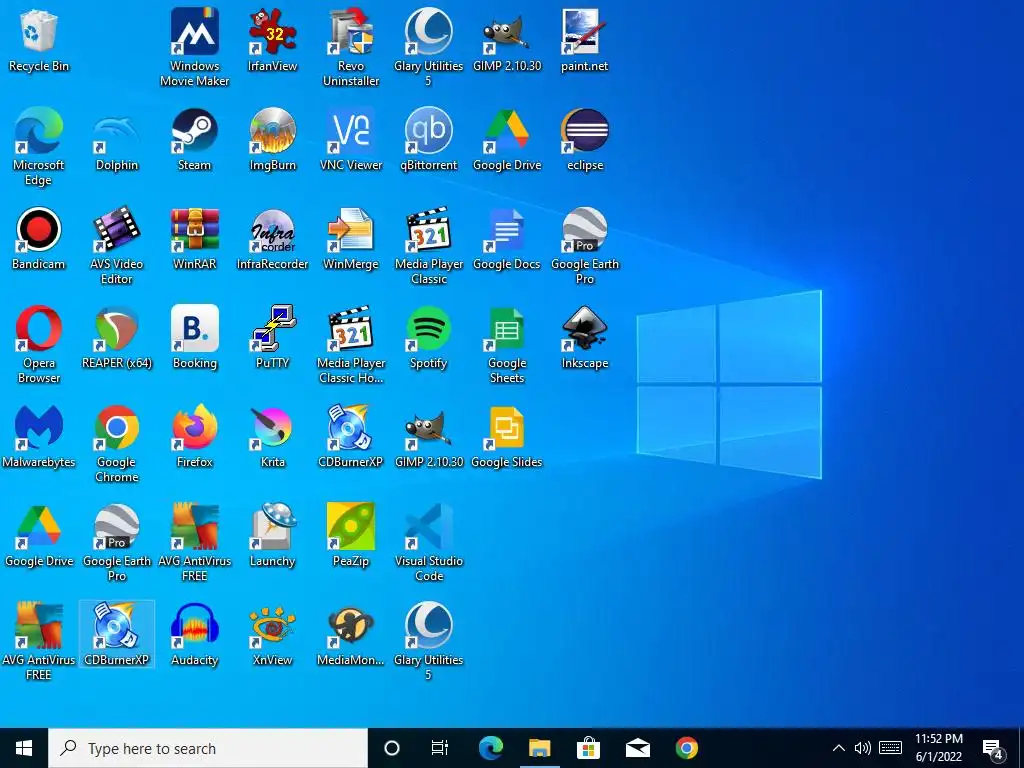Open the Recycle Bin desktop icon
This screenshot has width=1024, height=768.
click(39, 40)
